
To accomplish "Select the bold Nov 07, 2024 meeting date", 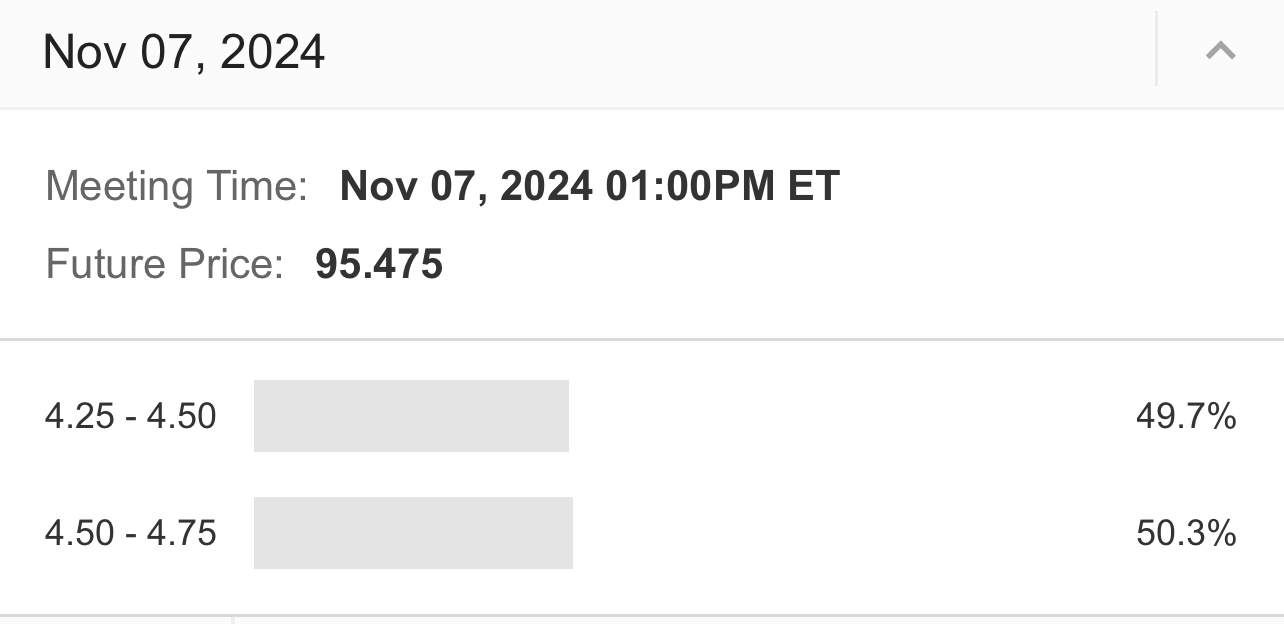I will (466, 187).
